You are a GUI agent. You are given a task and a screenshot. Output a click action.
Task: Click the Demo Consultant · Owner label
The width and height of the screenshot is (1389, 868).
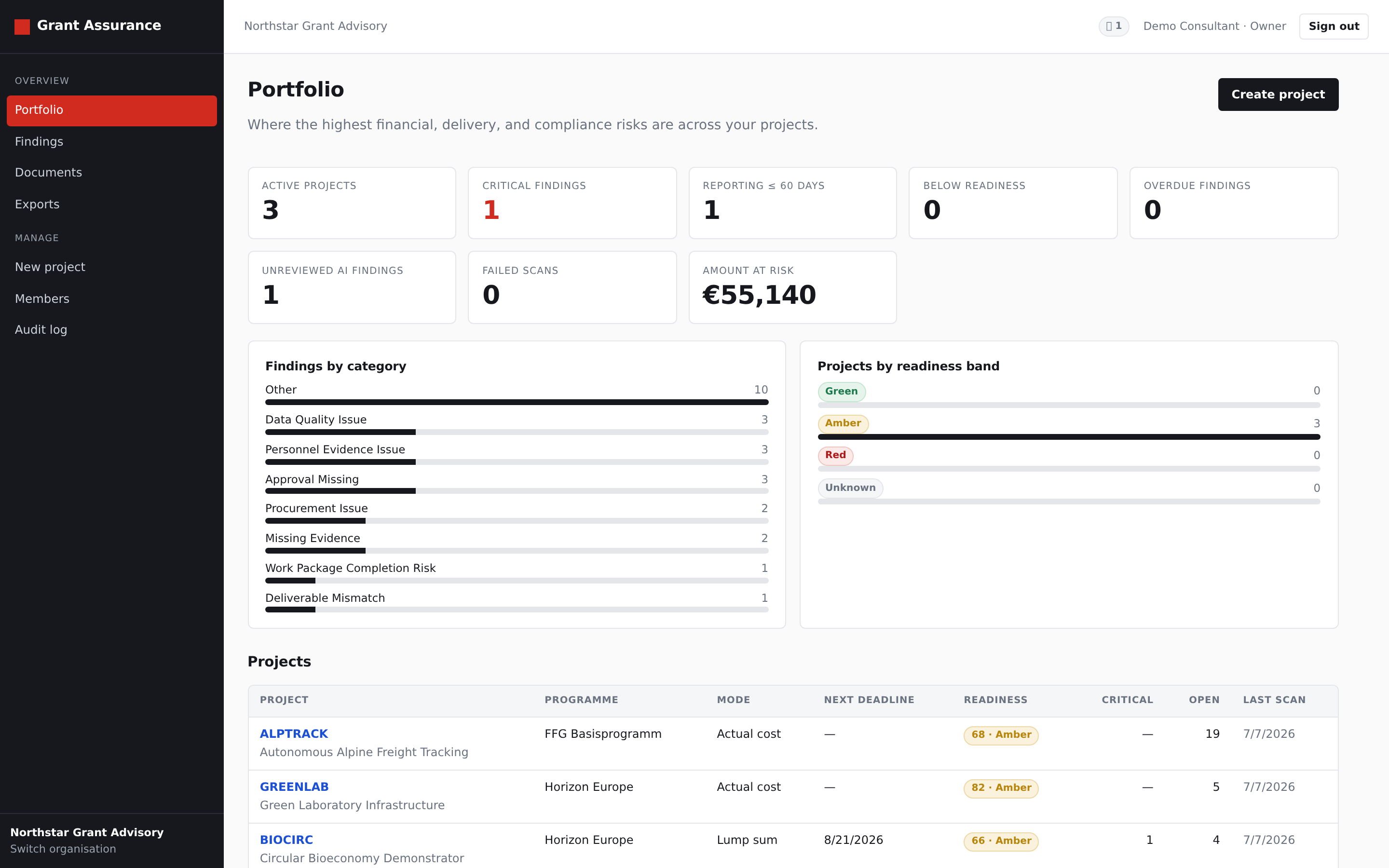[1214, 27]
